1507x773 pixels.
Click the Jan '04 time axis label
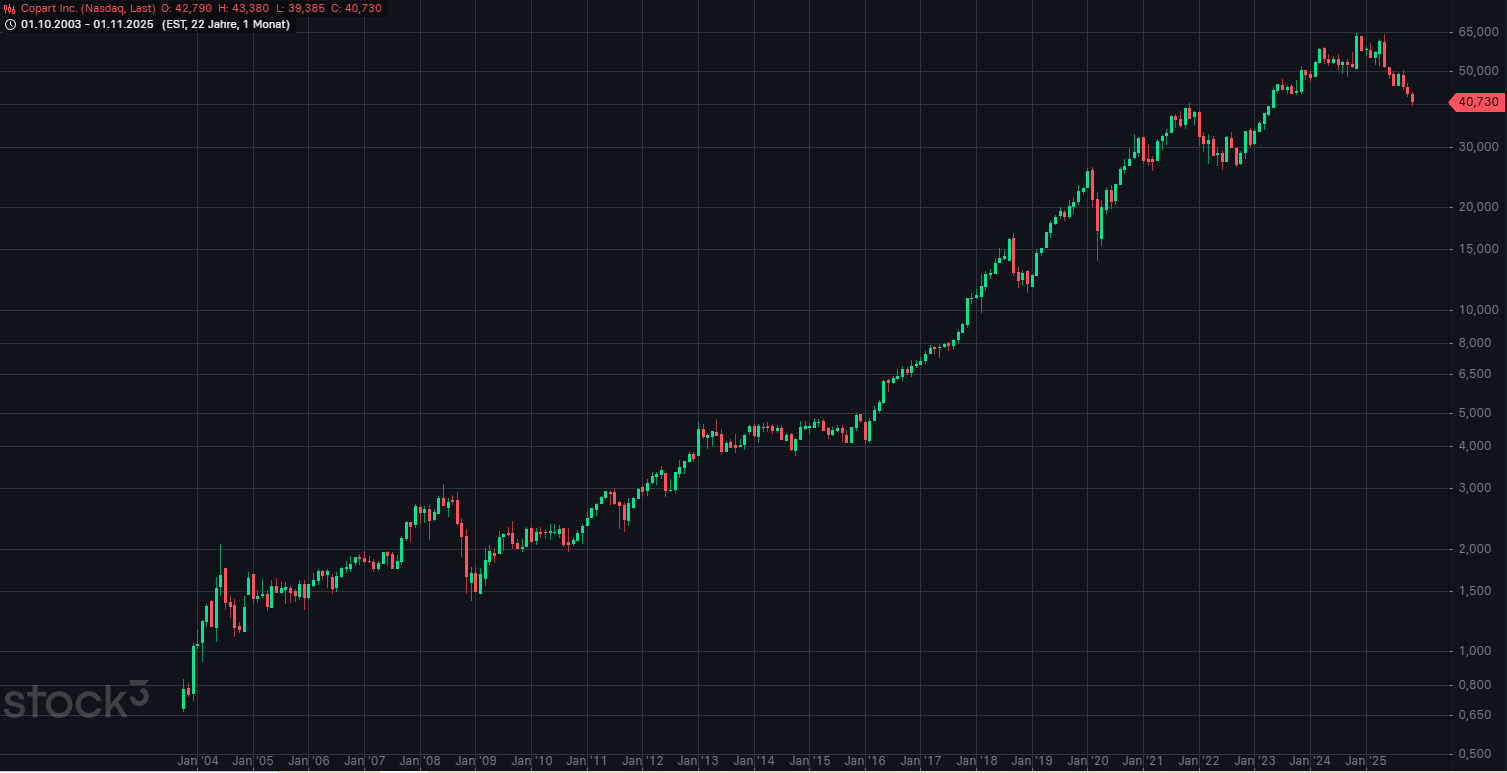click(197, 761)
